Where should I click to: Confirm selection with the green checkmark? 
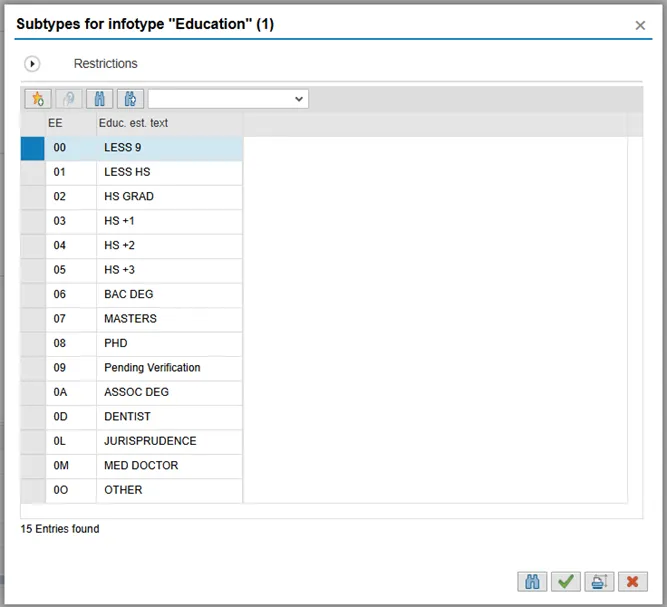click(x=566, y=581)
